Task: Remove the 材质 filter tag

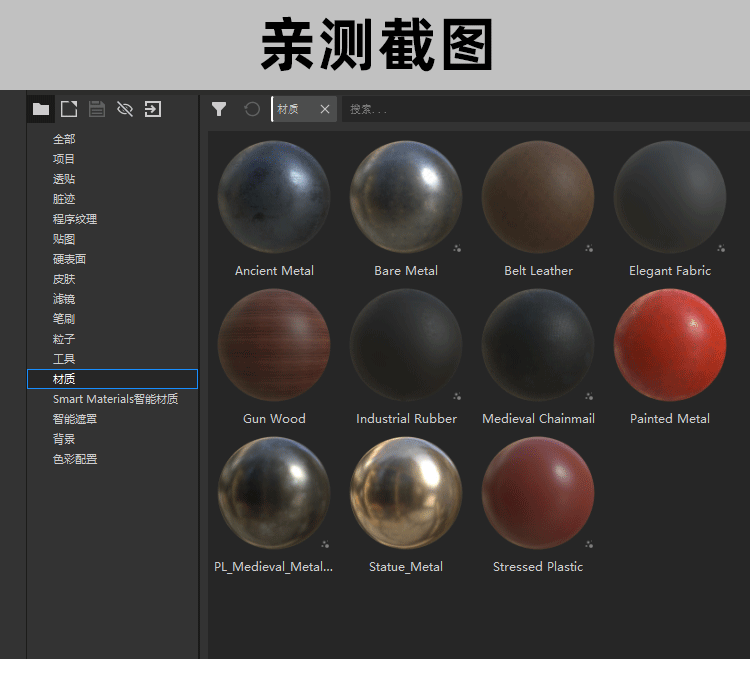Action: tap(325, 110)
